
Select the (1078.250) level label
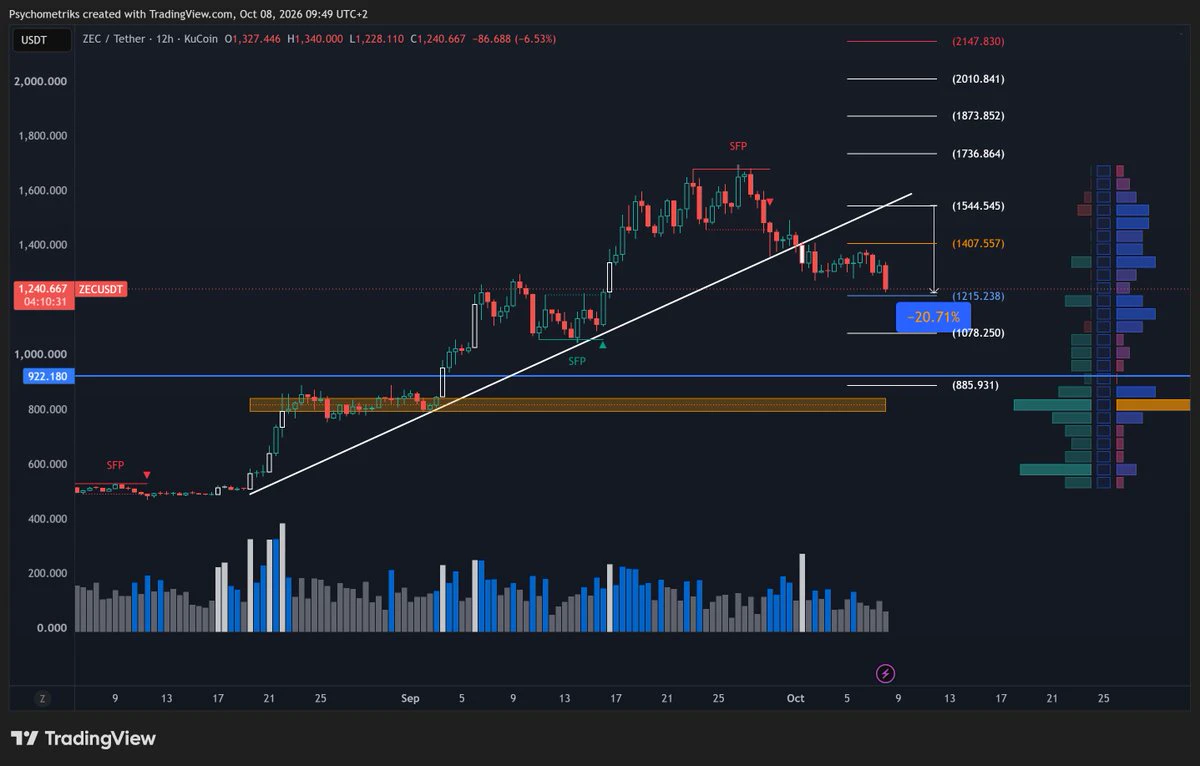(x=978, y=333)
